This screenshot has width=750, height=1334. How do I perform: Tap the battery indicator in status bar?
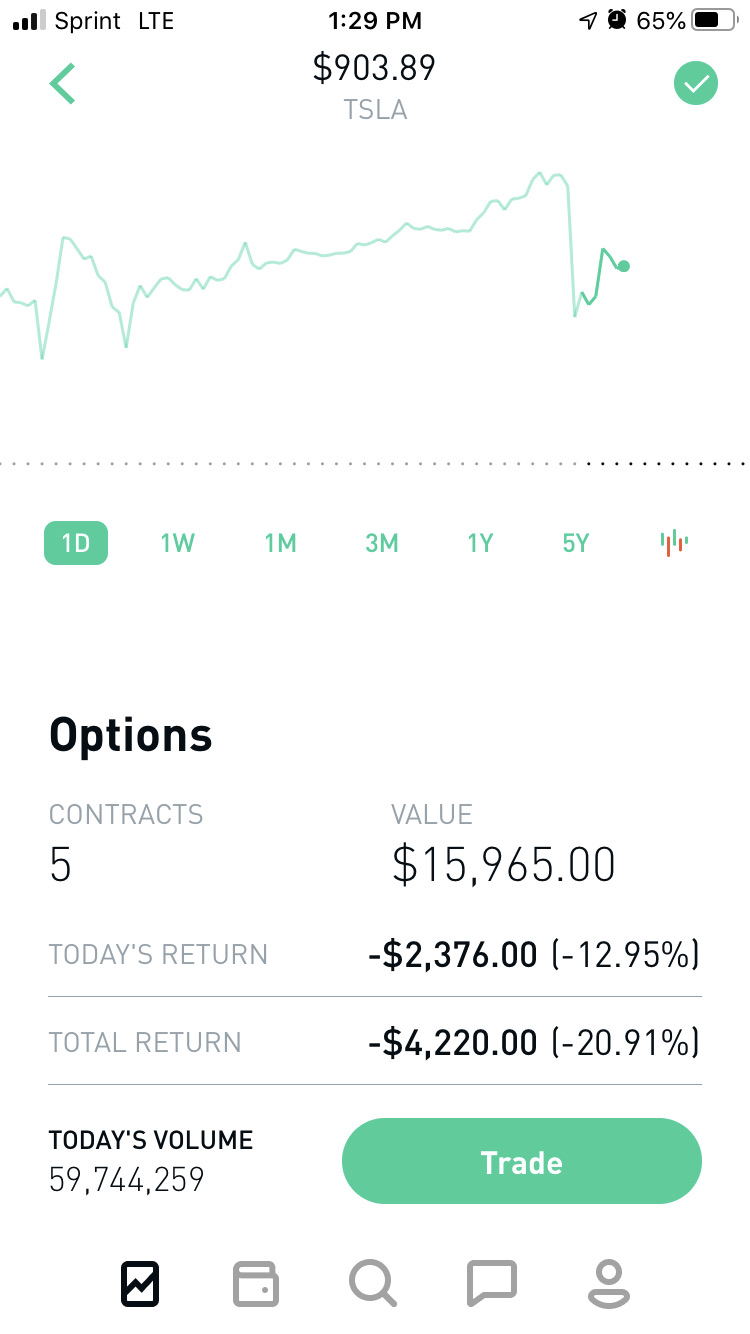click(711, 20)
